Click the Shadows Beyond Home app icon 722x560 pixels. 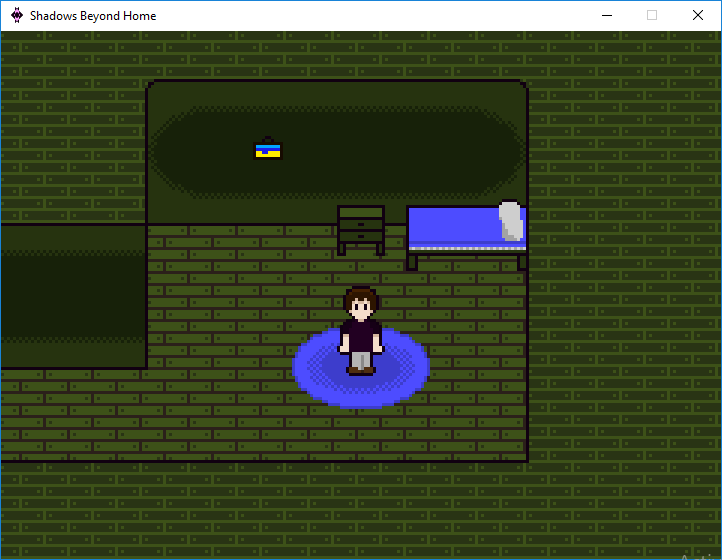(17, 15)
